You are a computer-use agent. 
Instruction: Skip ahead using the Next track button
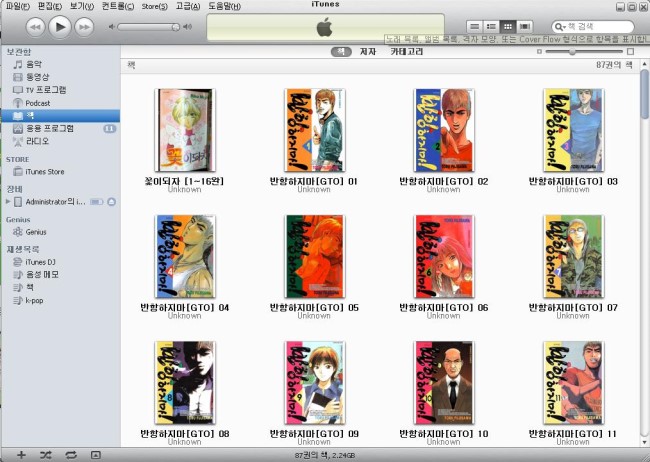click(84, 27)
